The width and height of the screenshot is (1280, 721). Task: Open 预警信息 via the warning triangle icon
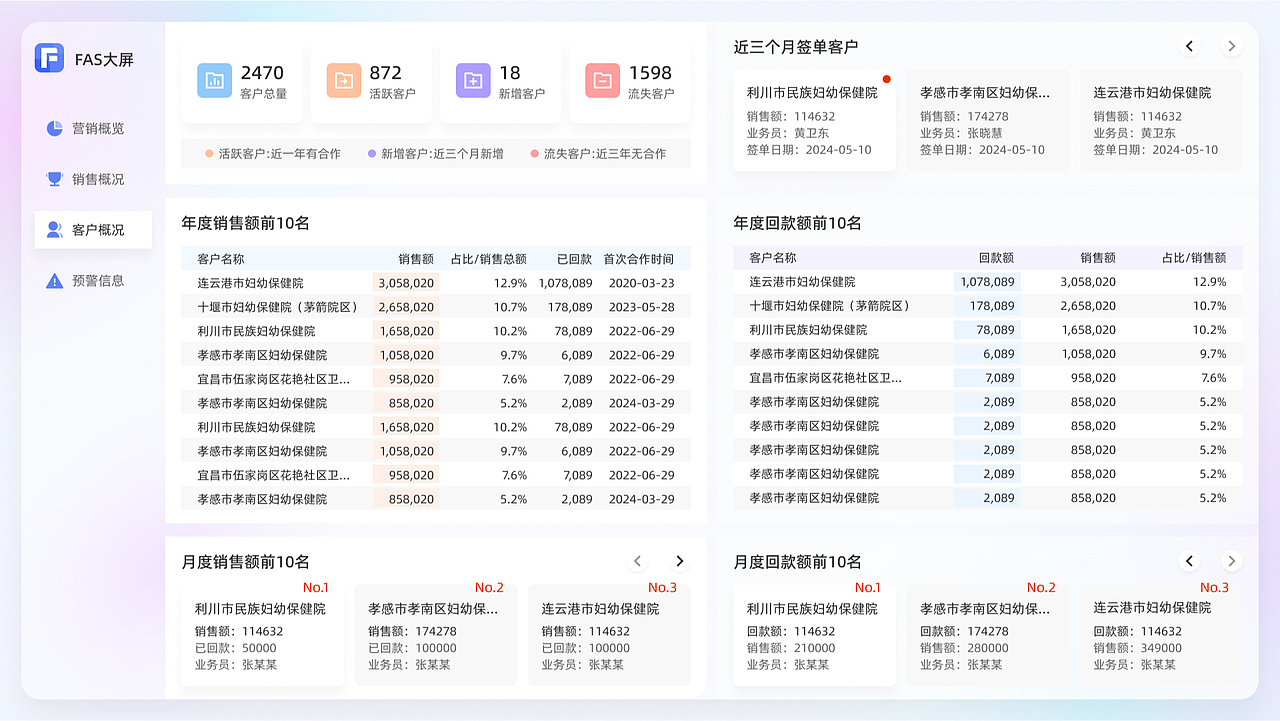[x=54, y=280]
